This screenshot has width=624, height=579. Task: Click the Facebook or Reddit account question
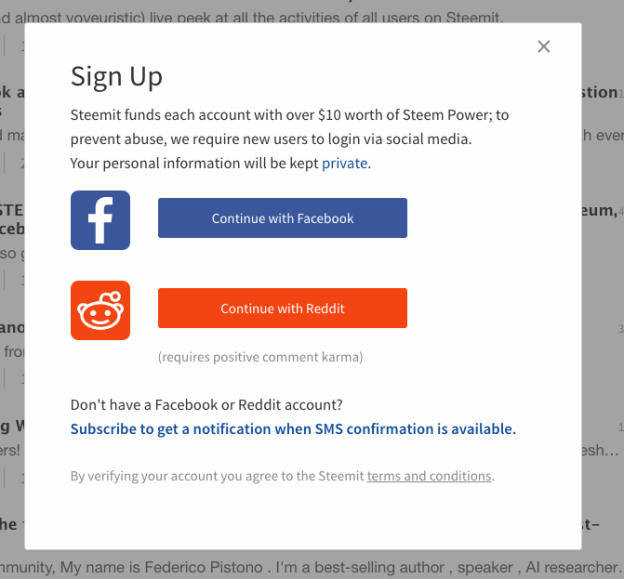click(x=207, y=405)
